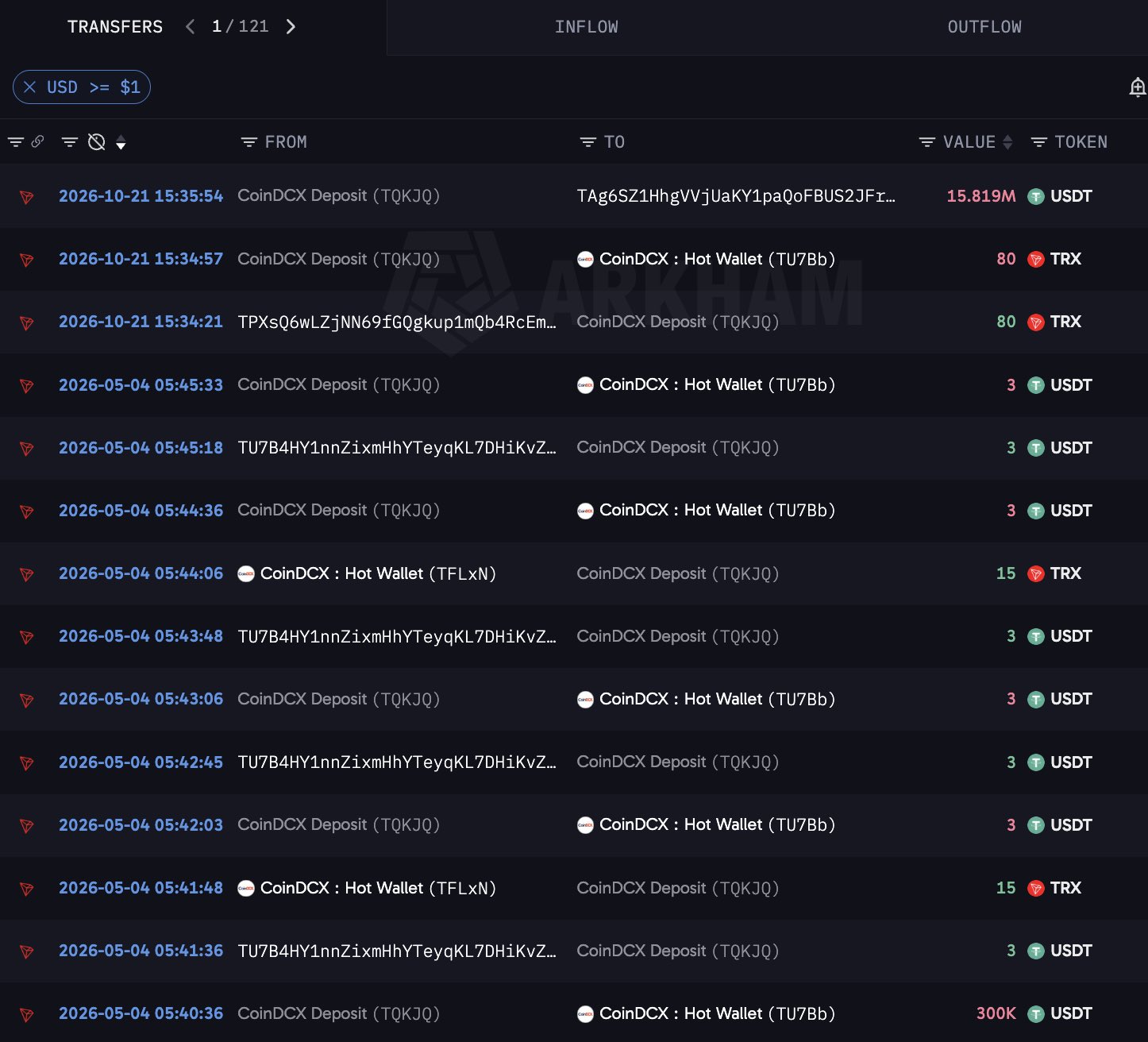Remove the USD >= $1 filter
Screen dimensions: 1148x1042
point(30,87)
